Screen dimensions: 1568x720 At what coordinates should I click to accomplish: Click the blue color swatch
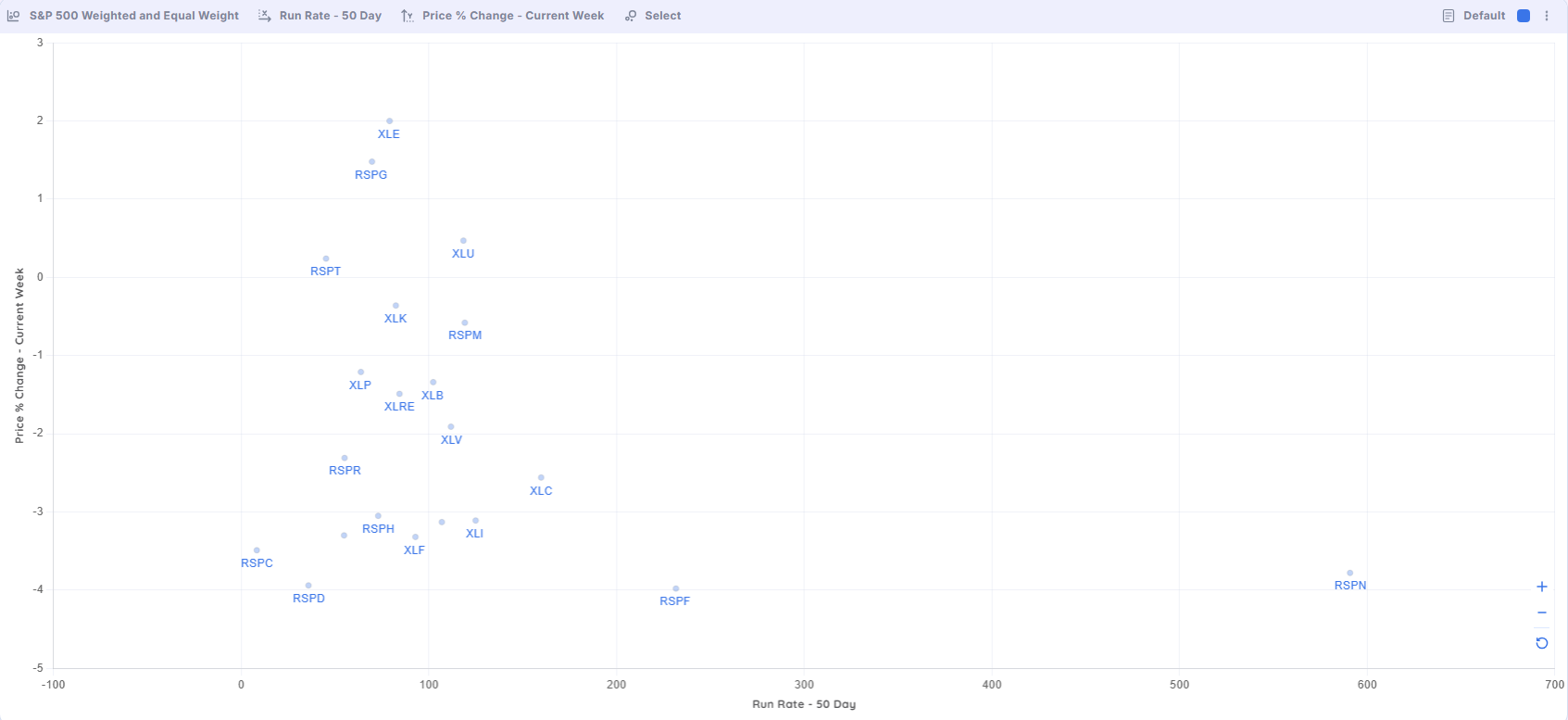(1524, 16)
